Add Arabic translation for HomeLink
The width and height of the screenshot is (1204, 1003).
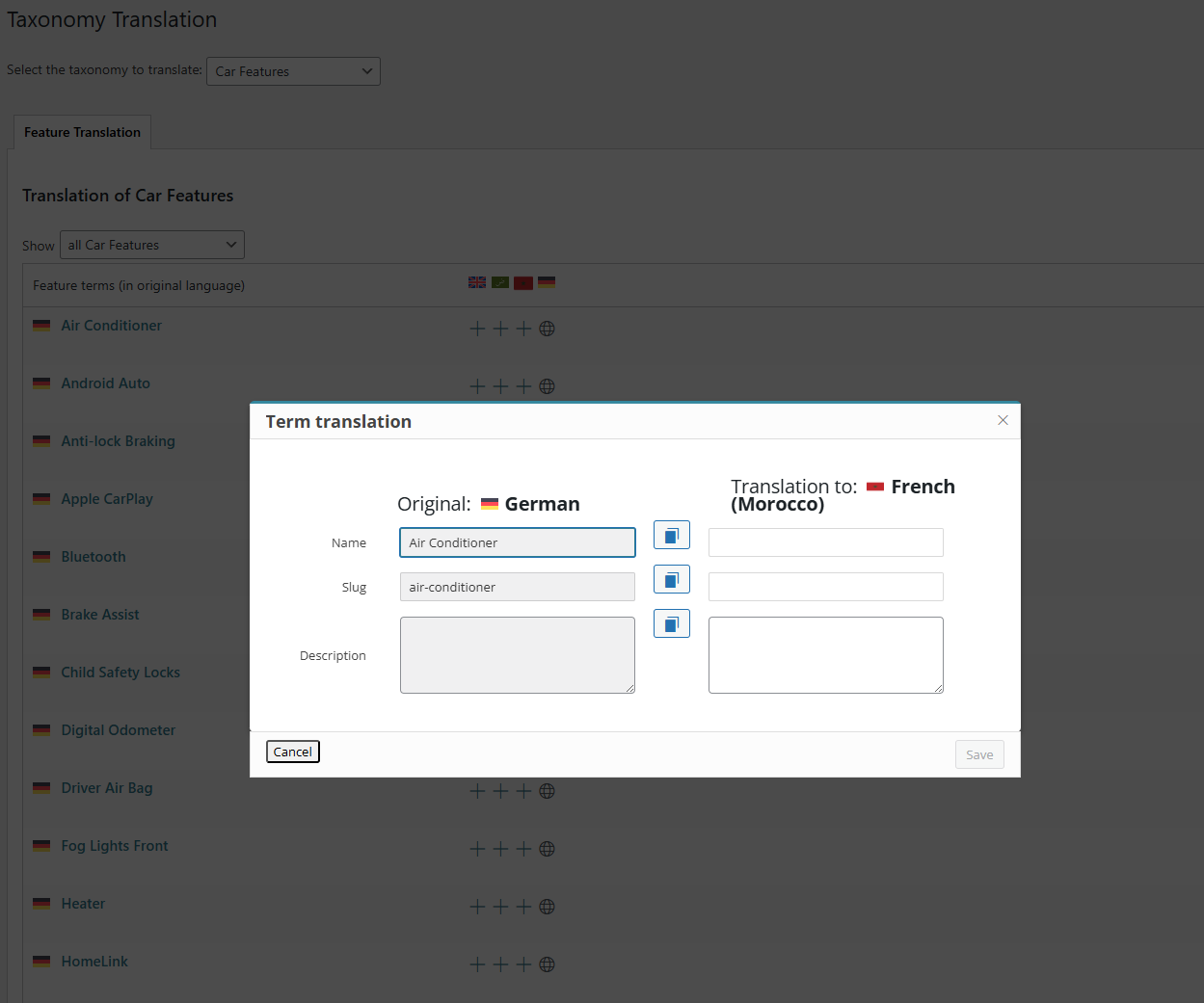click(x=500, y=964)
